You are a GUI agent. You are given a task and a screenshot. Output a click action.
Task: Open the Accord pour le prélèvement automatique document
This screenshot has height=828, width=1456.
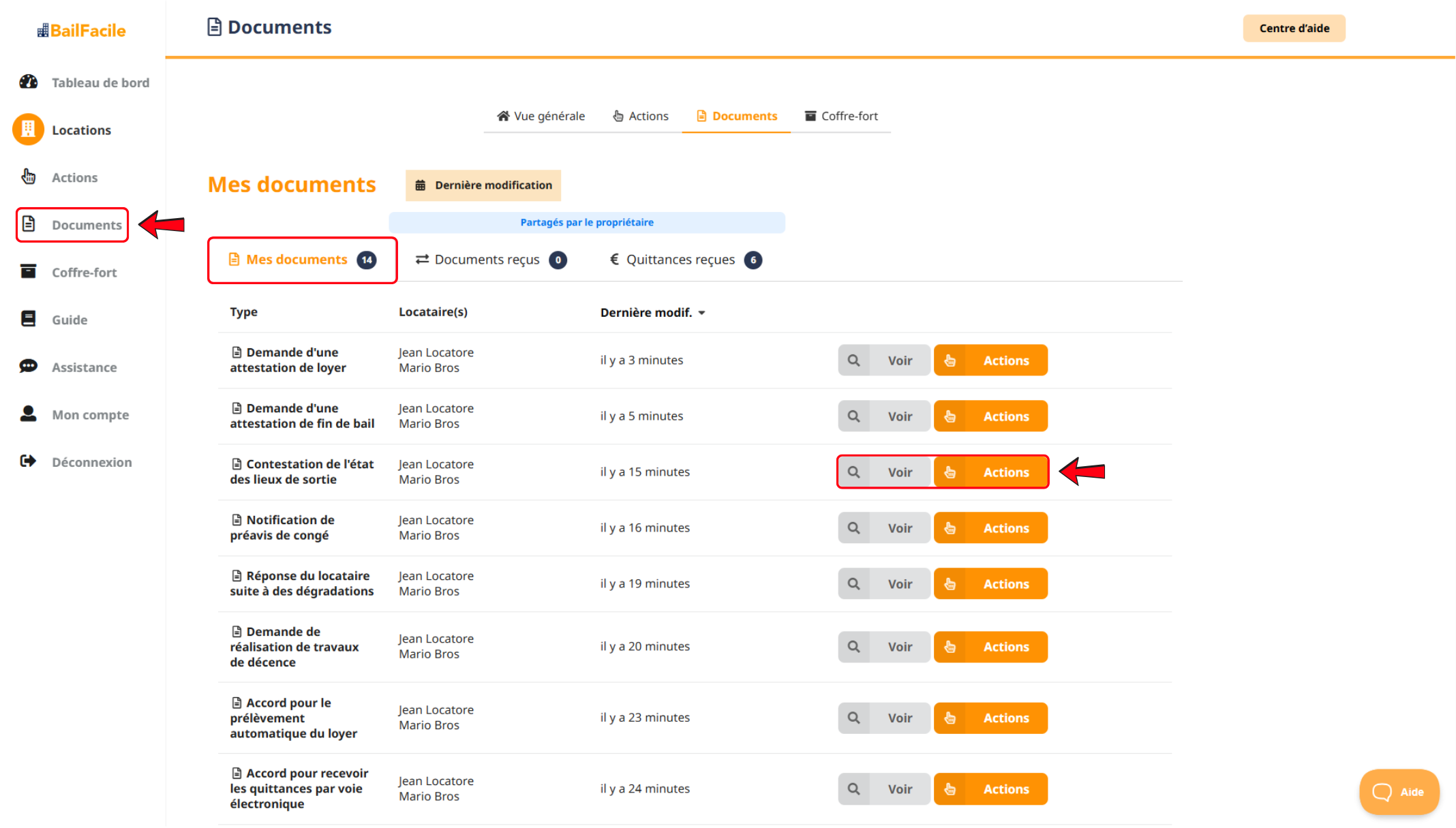tap(884, 718)
